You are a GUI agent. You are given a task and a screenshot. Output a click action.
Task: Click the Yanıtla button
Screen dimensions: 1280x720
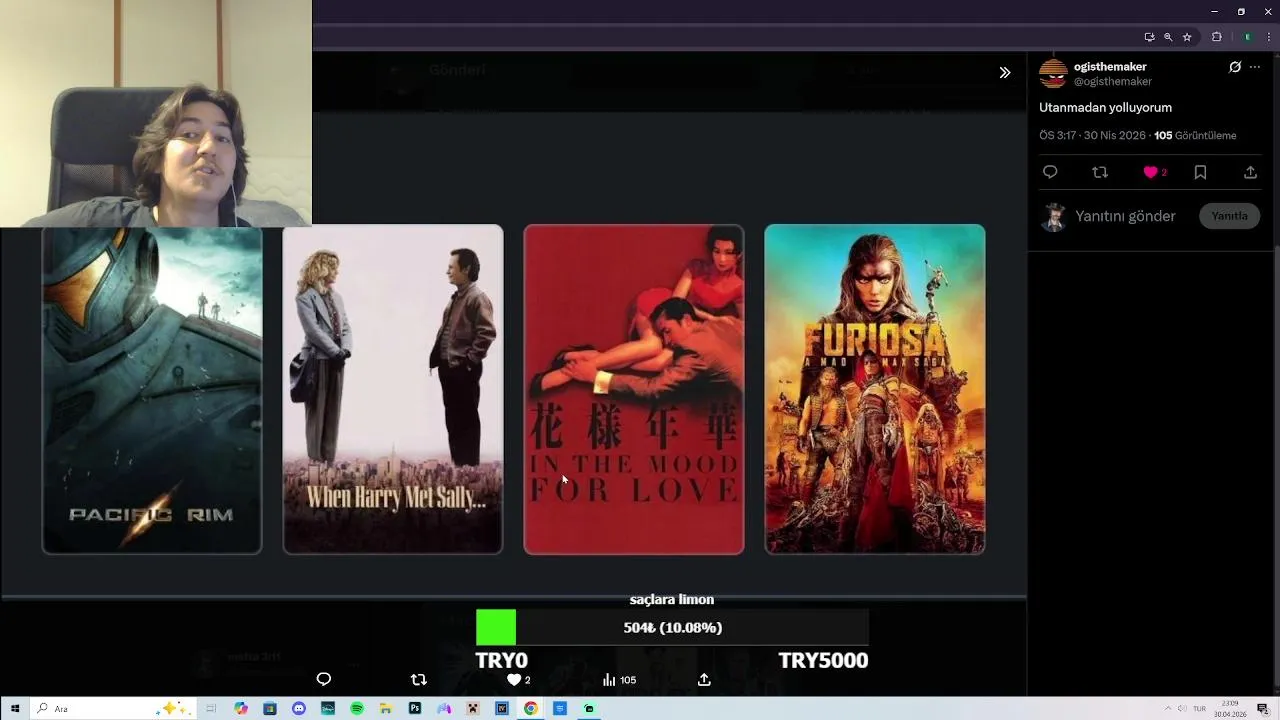point(1229,216)
